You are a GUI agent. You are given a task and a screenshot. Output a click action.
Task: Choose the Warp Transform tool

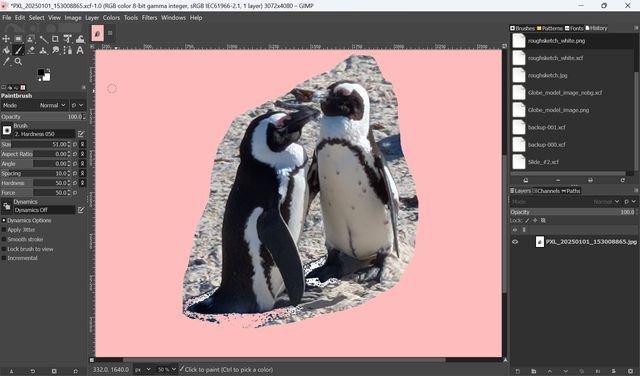point(80,39)
